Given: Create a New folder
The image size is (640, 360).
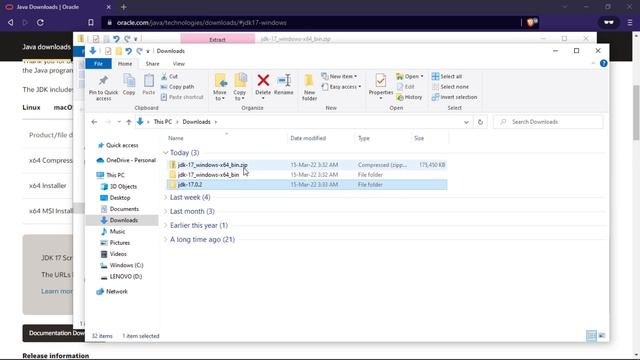Looking at the screenshot, I should (x=309, y=87).
